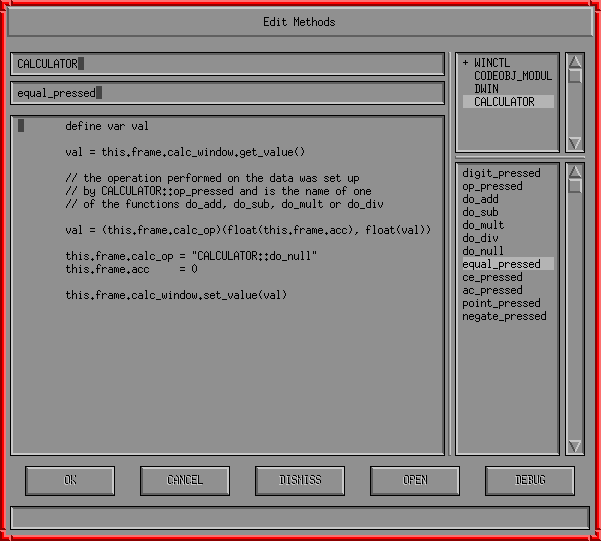Click the class name field containing CALCULATOR
The height and width of the screenshot is (541, 601).
(x=227, y=64)
